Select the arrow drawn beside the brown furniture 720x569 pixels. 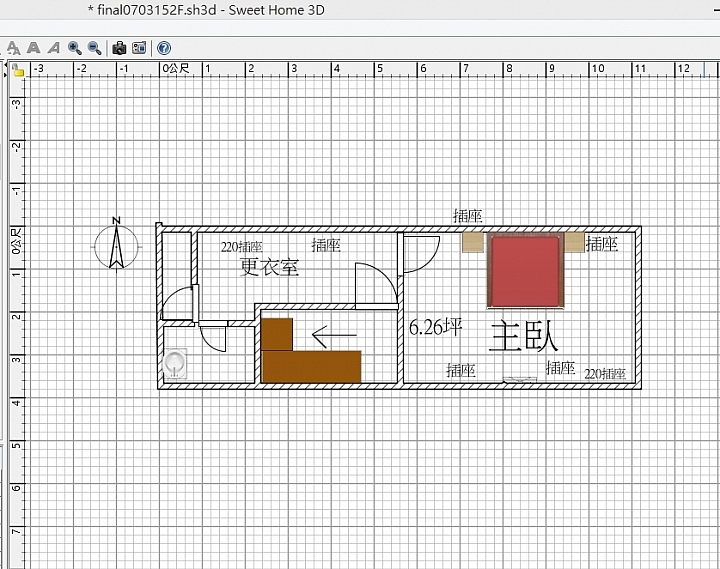[x=334, y=336]
